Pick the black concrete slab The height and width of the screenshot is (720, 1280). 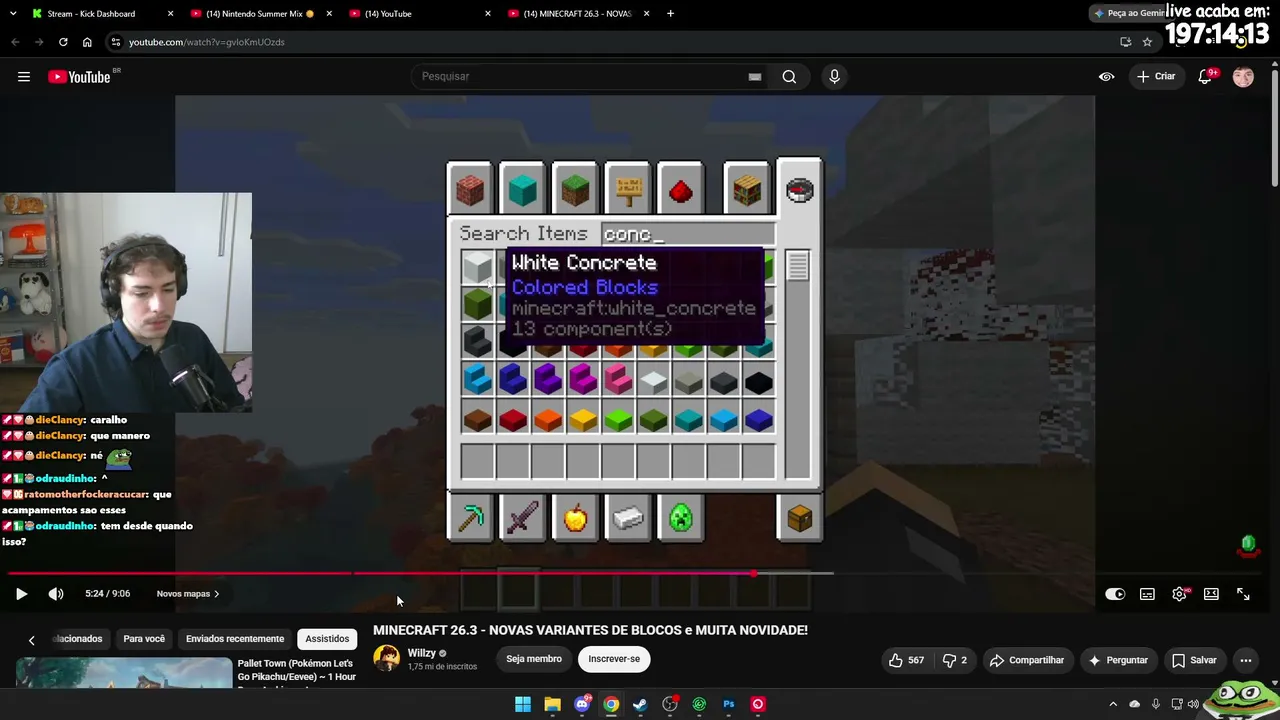(x=758, y=381)
